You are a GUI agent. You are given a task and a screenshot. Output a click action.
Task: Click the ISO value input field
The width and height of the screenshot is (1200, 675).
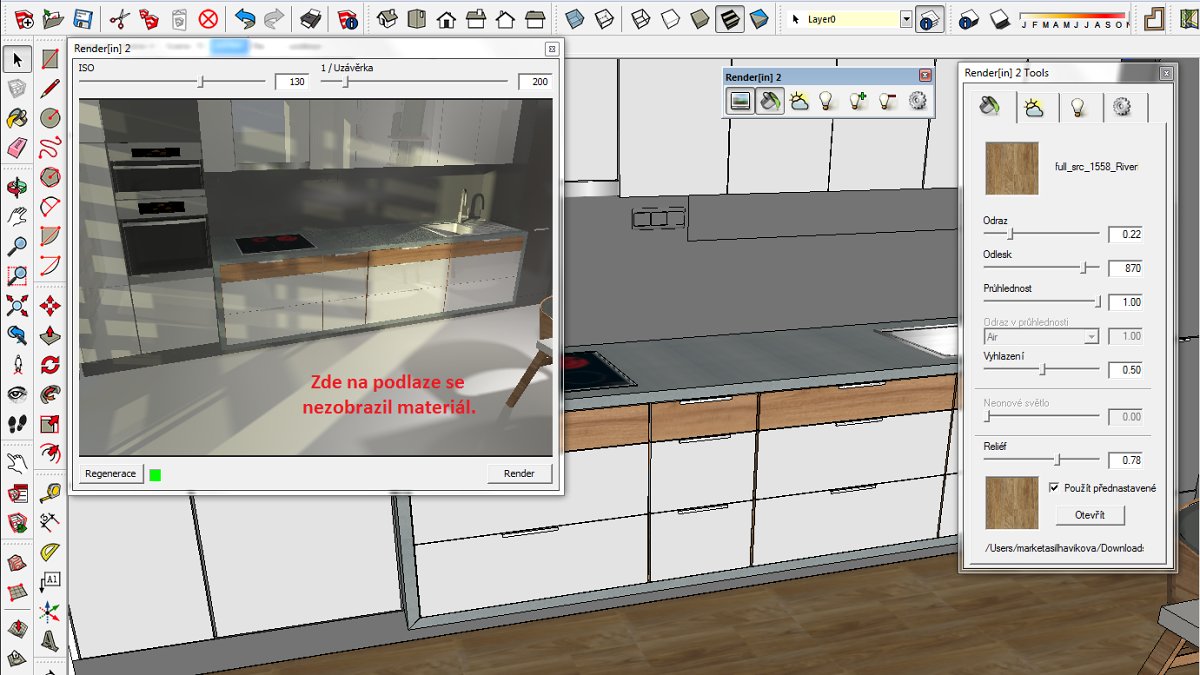290,82
